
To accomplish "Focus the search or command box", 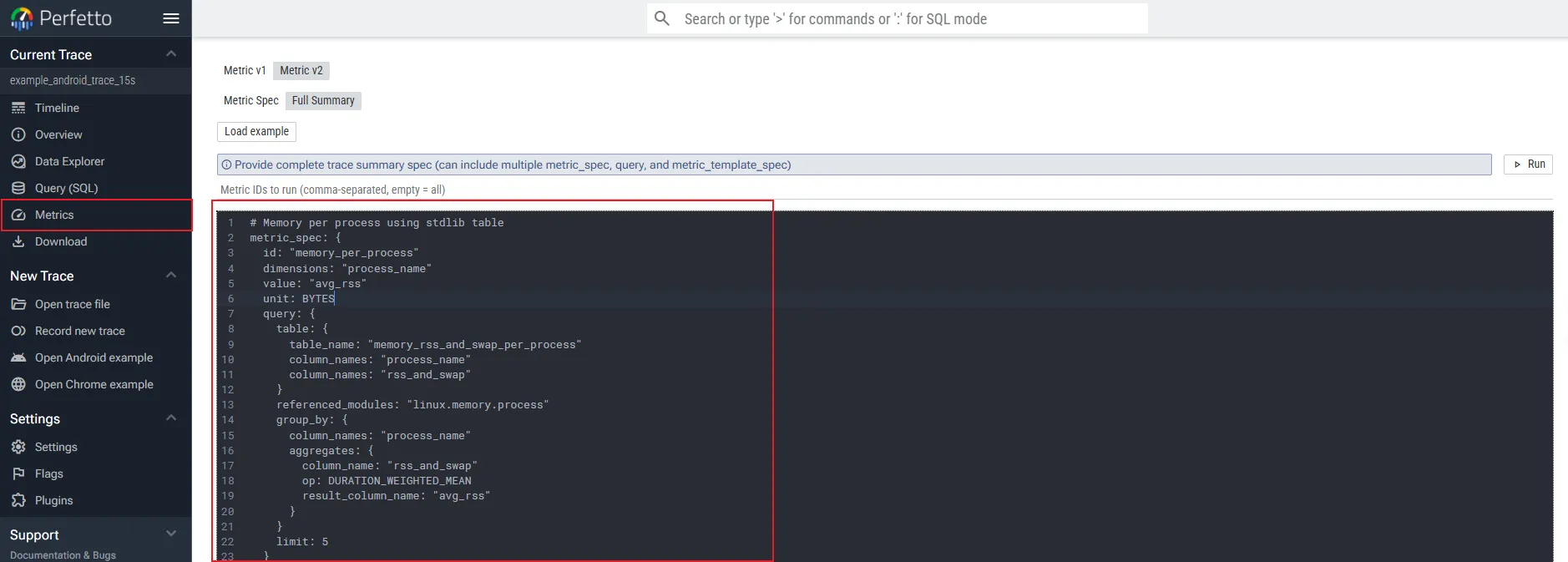I will point(898,18).
